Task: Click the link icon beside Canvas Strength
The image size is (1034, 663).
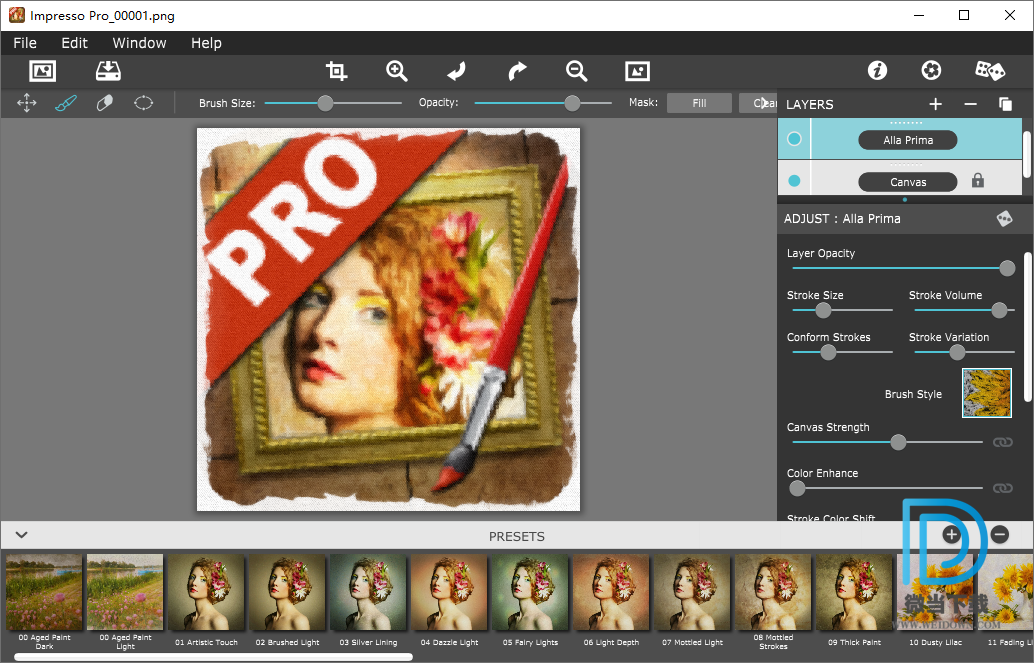Action: [x=1002, y=442]
